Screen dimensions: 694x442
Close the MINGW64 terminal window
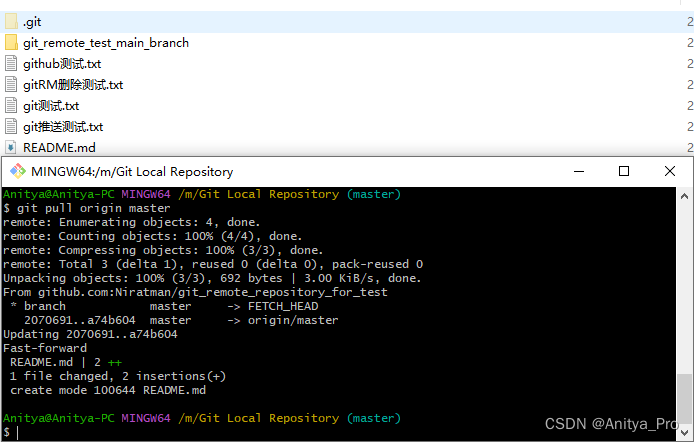(670, 171)
